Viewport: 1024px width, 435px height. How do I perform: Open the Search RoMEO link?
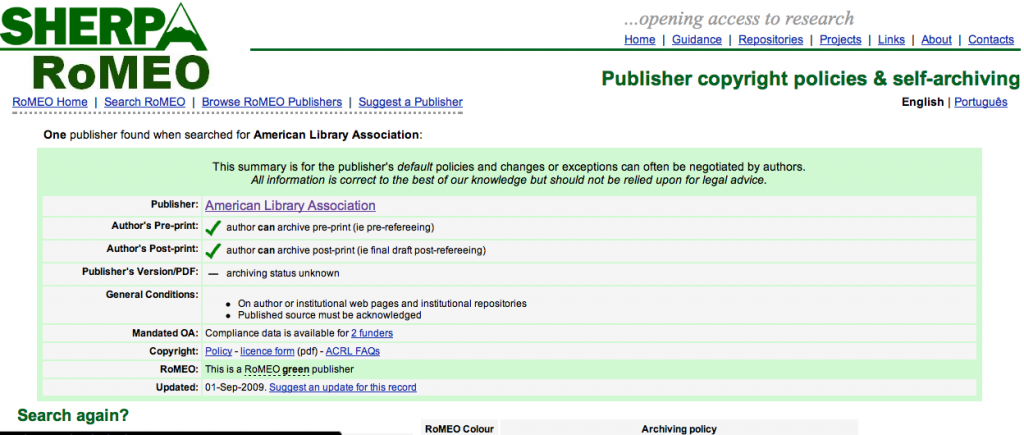(145, 102)
